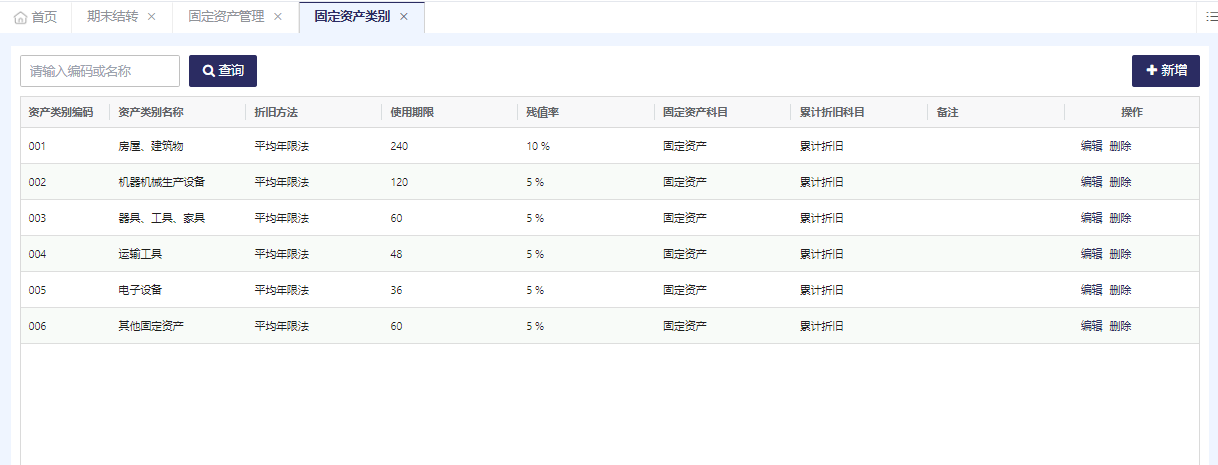Select the 器具、工具、家具 name cell

tap(162, 218)
